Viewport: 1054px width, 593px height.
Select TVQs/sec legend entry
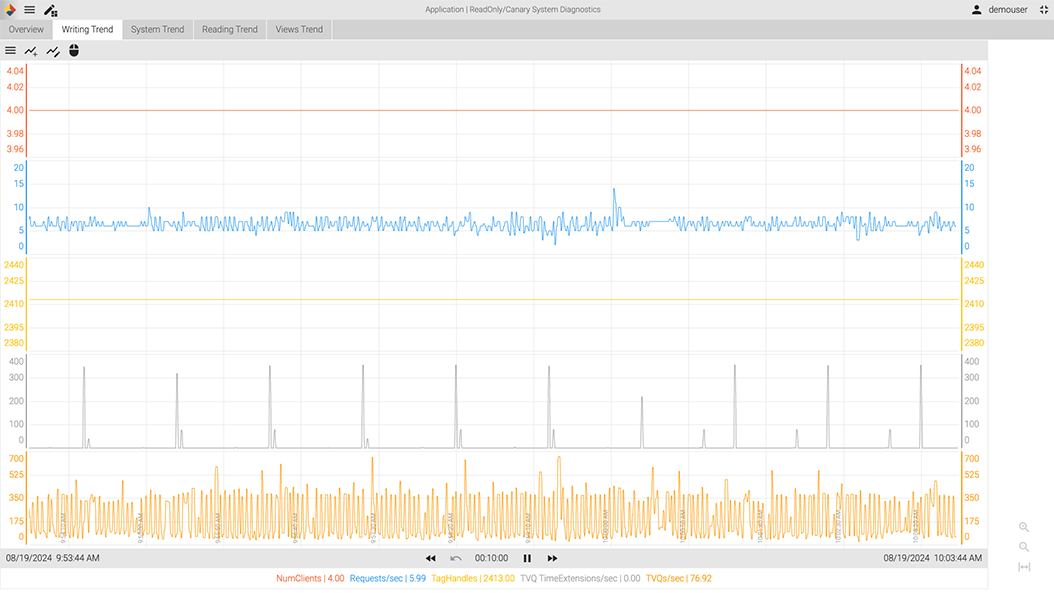tap(679, 579)
